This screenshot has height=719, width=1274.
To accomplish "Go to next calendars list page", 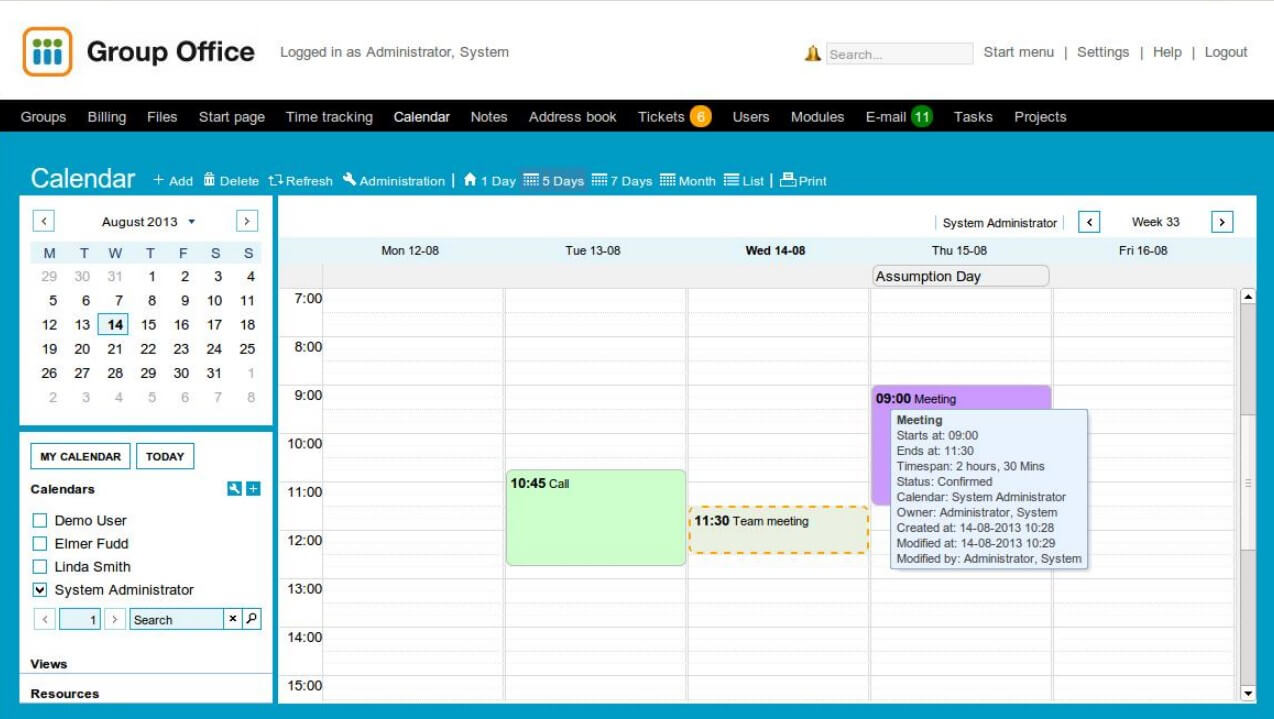I will click(115, 619).
